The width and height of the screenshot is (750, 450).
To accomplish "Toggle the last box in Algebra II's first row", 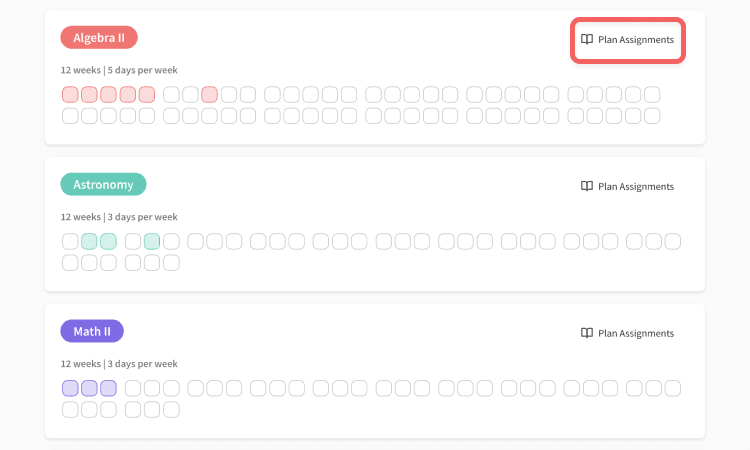I will pos(652,94).
